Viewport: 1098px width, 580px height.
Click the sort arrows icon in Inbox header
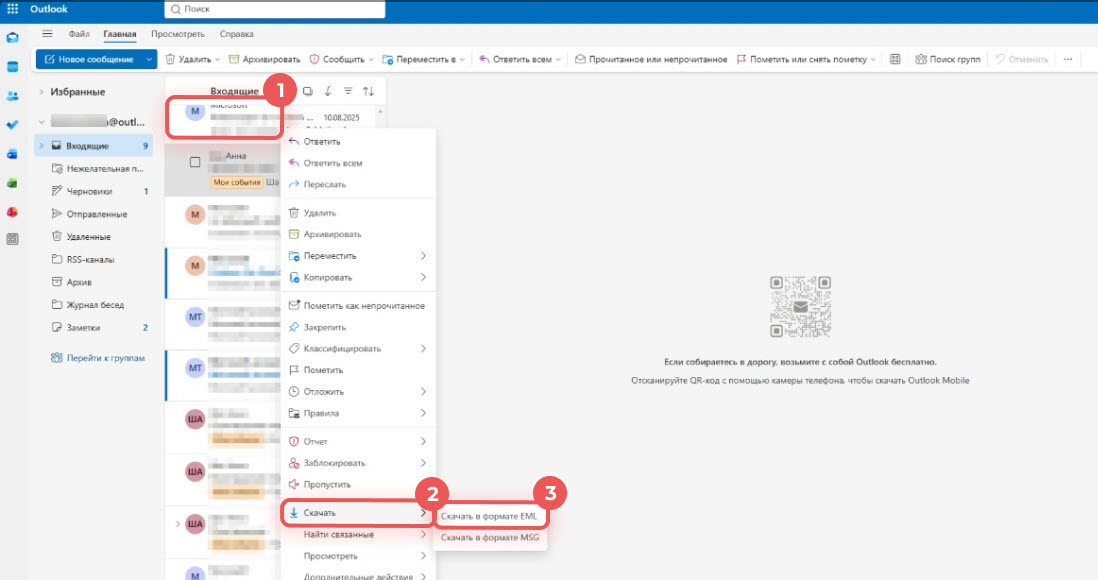coord(368,91)
